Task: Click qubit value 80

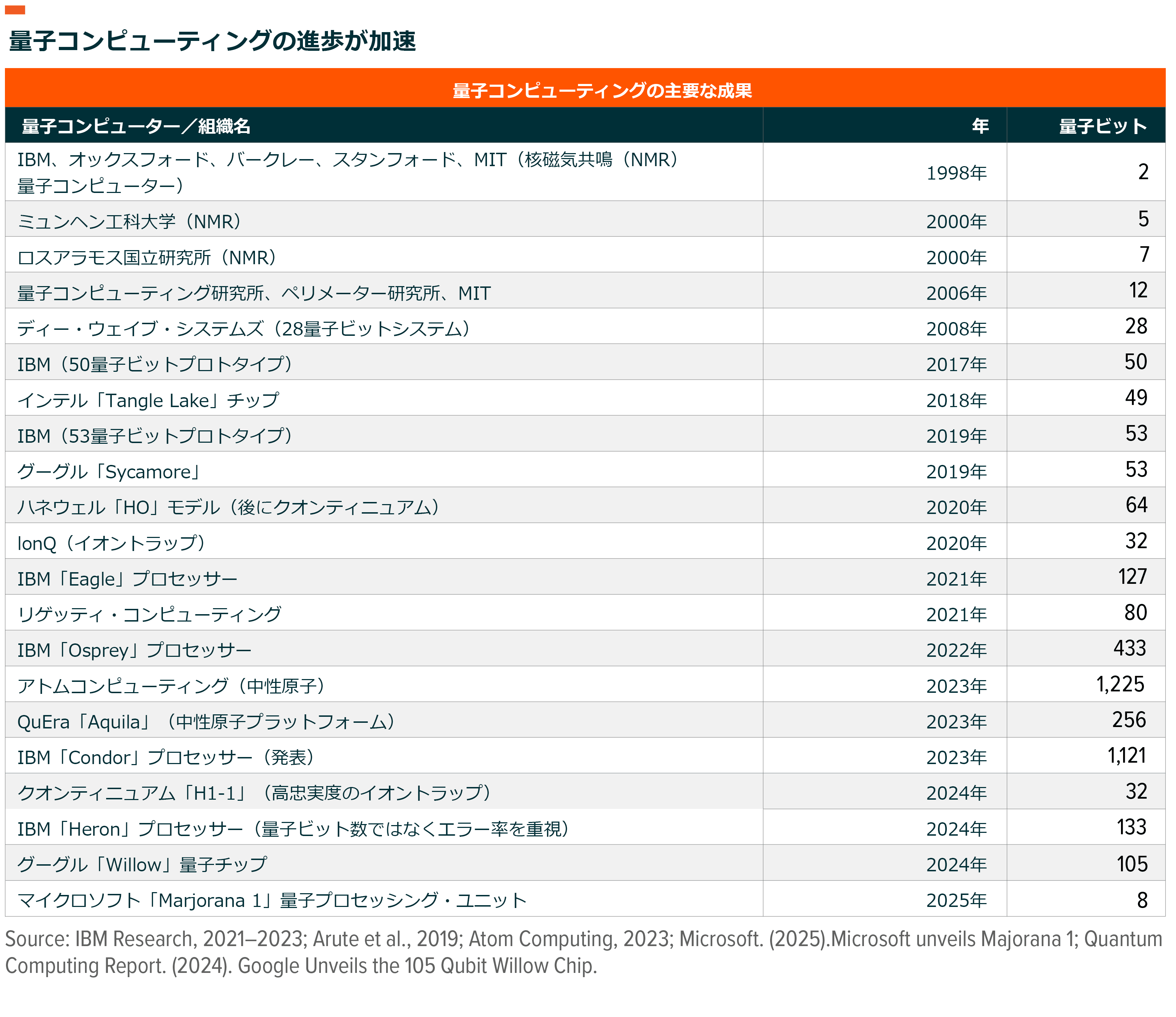Action: (1136, 612)
